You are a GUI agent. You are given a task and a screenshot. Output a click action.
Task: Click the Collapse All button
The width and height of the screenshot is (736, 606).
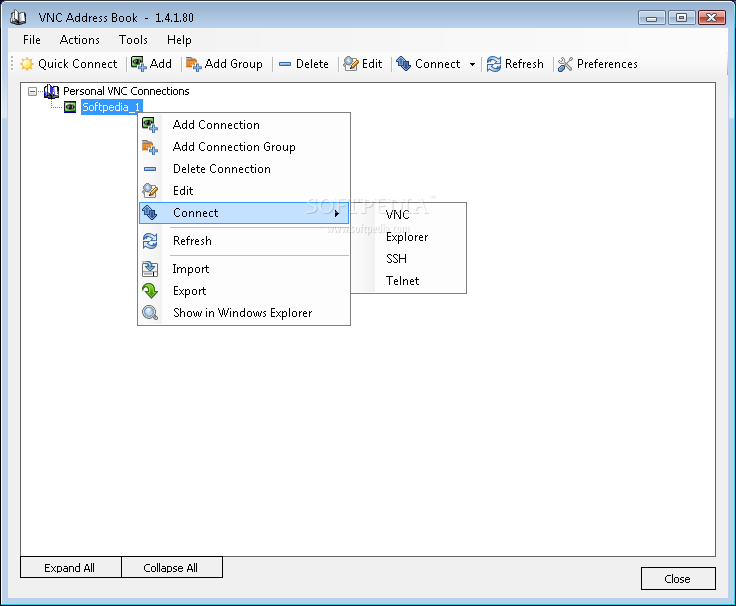pyautogui.click(x=172, y=568)
